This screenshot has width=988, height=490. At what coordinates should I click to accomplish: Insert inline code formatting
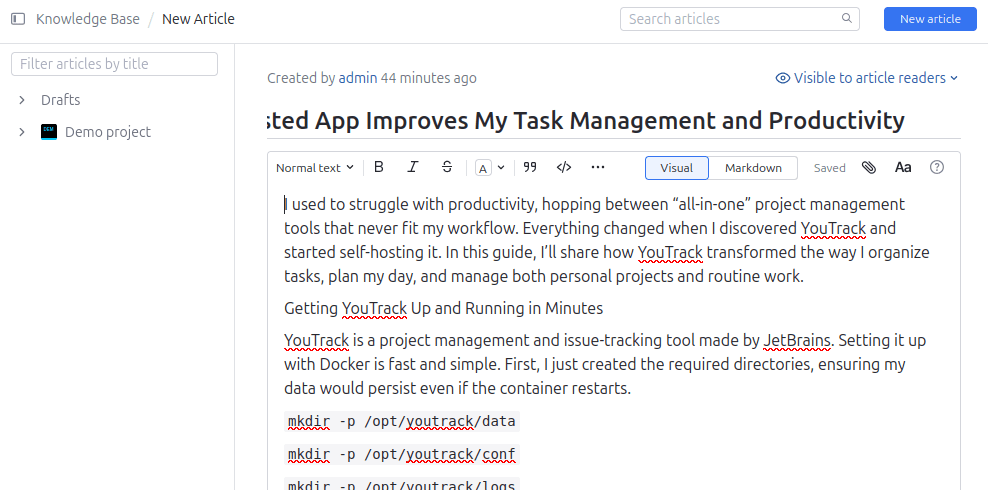(x=564, y=168)
